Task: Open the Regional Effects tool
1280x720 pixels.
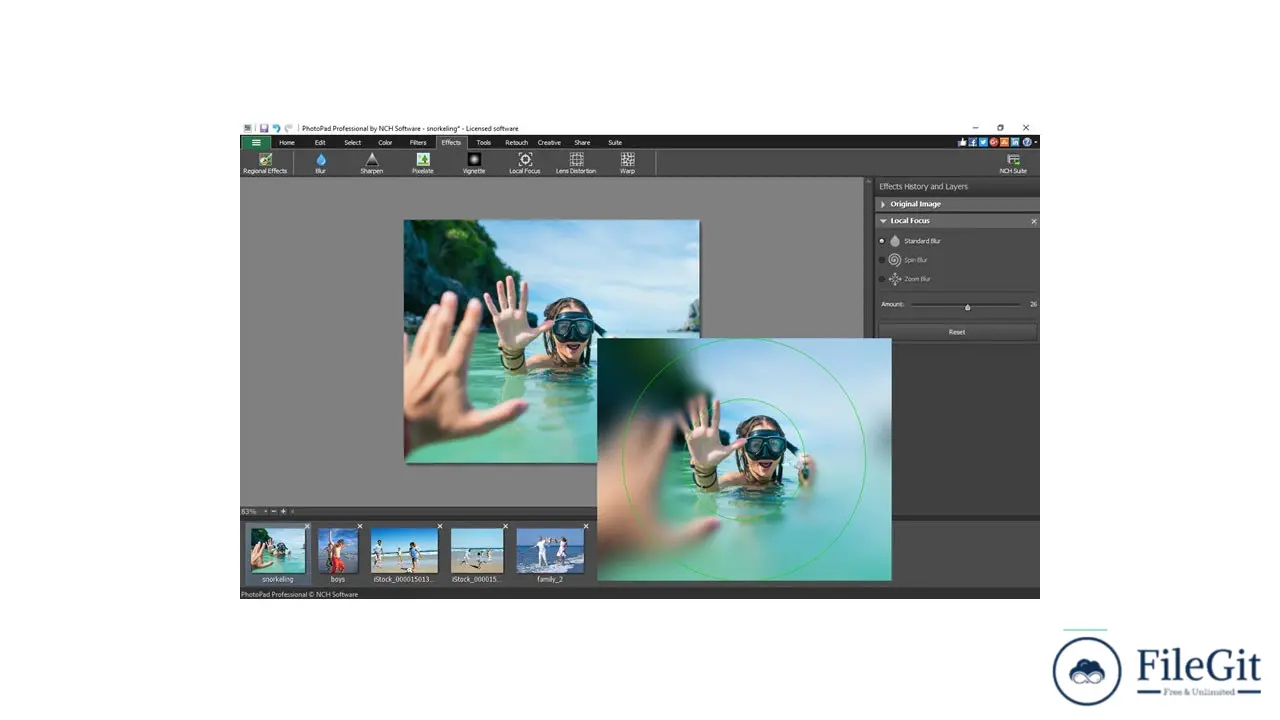Action: [265, 164]
